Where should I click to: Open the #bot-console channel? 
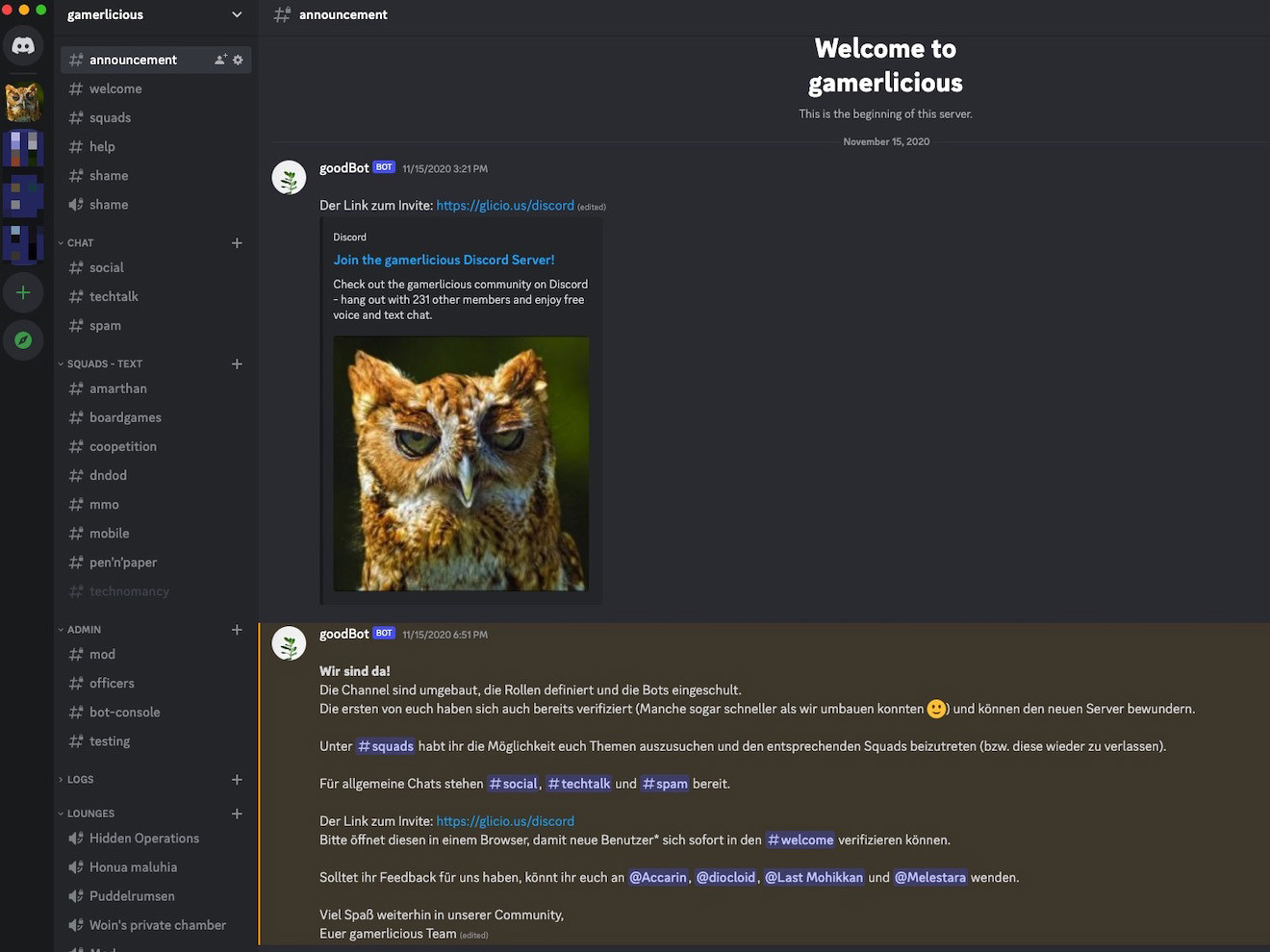(x=124, y=712)
